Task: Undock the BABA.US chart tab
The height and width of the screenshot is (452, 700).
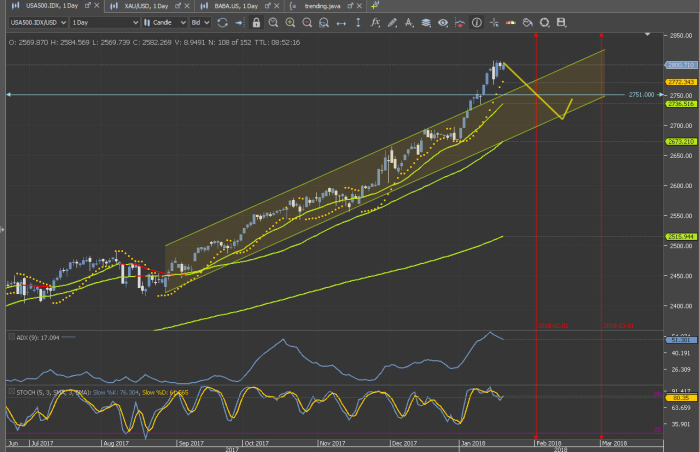Action: [268, 6]
